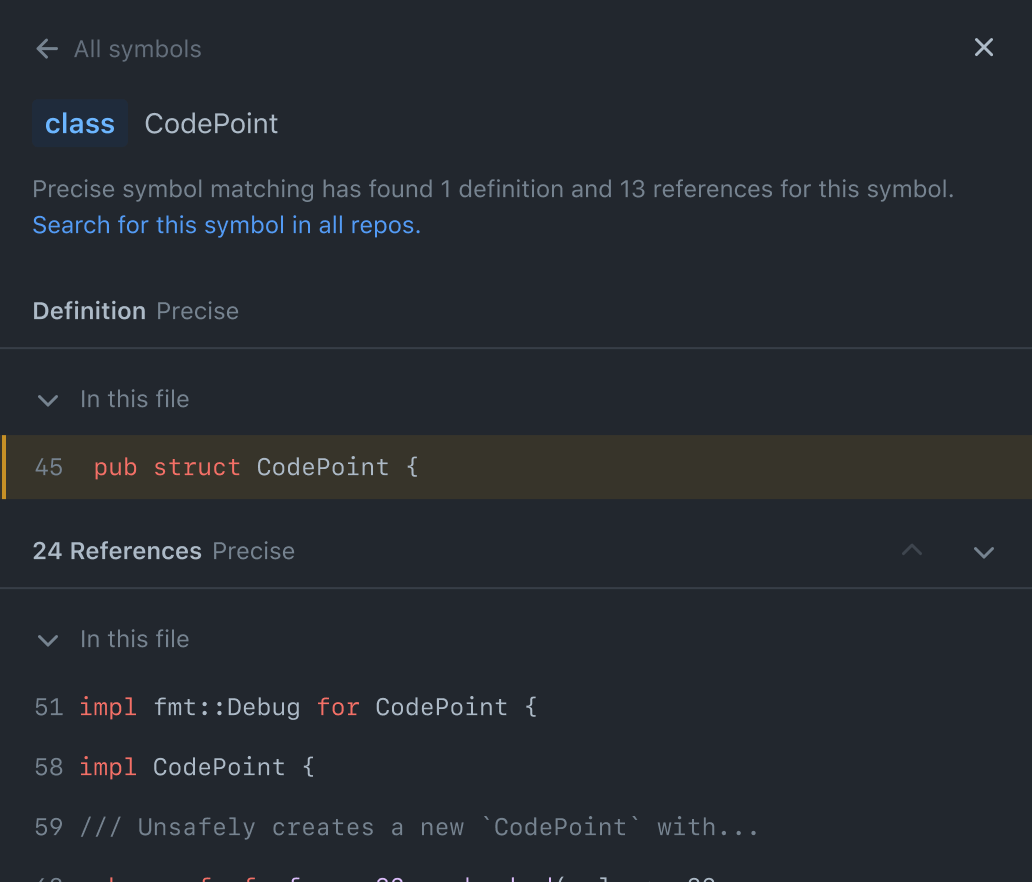Click the class badge label
This screenshot has width=1032, height=882.
(x=80, y=124)
